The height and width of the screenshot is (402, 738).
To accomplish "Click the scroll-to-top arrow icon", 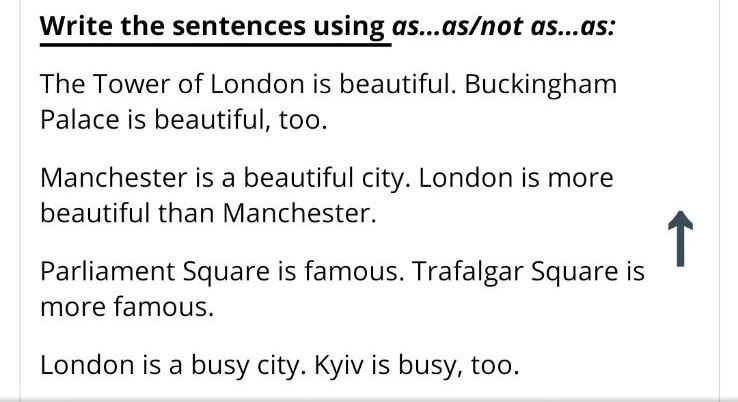I will 680,239.
